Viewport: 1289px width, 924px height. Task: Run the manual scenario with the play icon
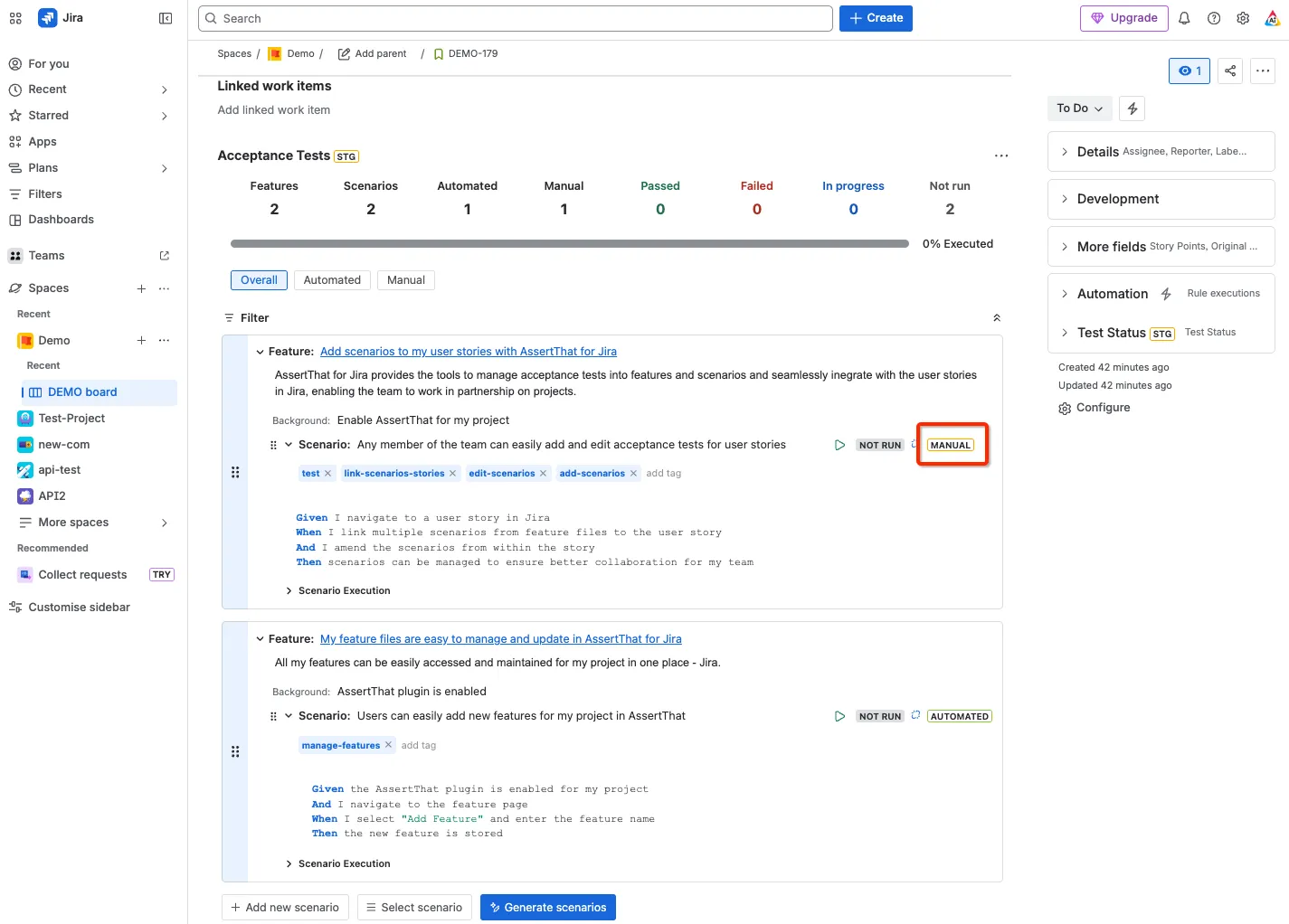839,445
